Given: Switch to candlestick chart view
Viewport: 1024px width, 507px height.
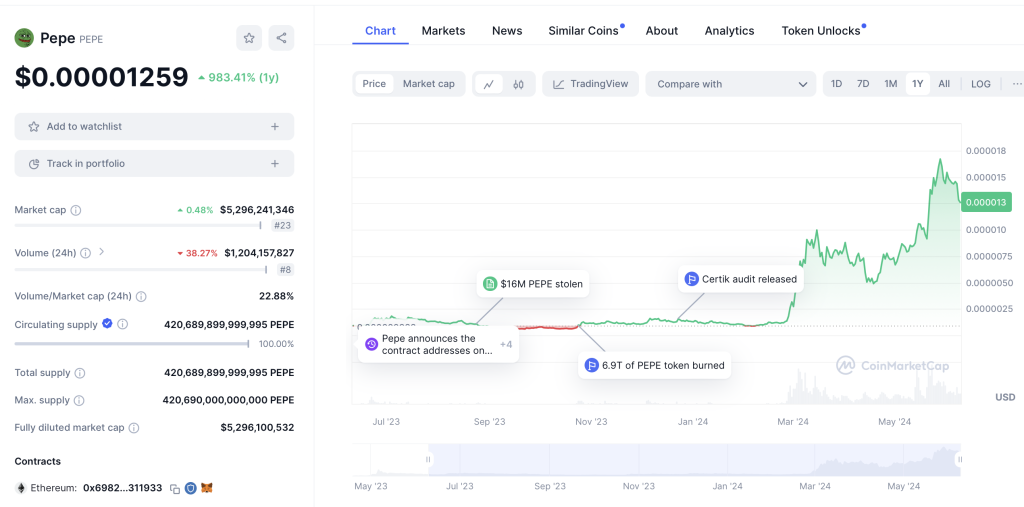Looking at the screenshot, I should [x=519, y=84].
